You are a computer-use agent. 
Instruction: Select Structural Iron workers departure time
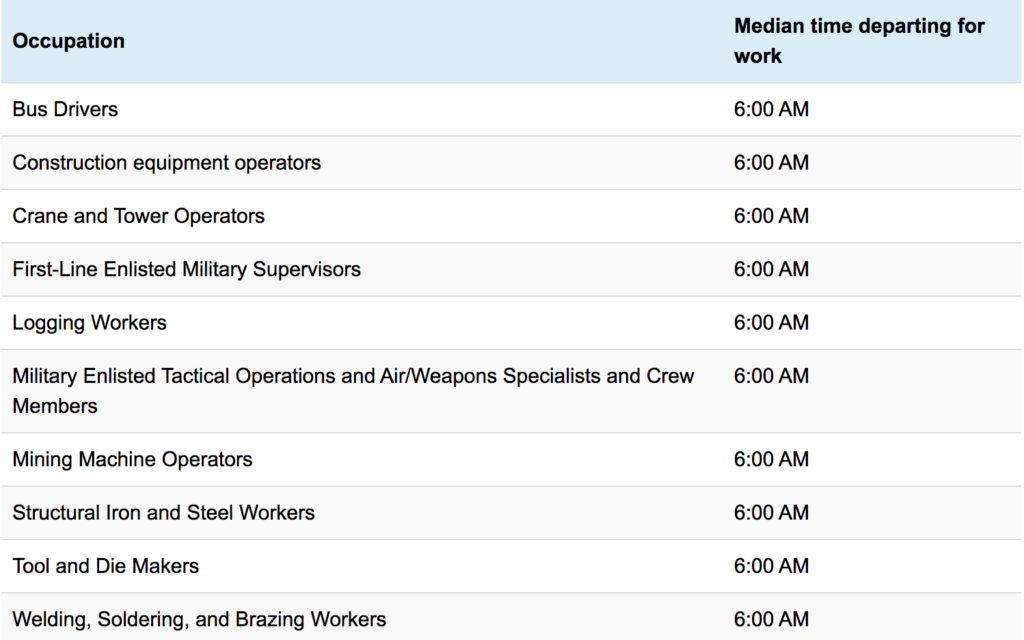pyautogui.click(x=771, y=513)
